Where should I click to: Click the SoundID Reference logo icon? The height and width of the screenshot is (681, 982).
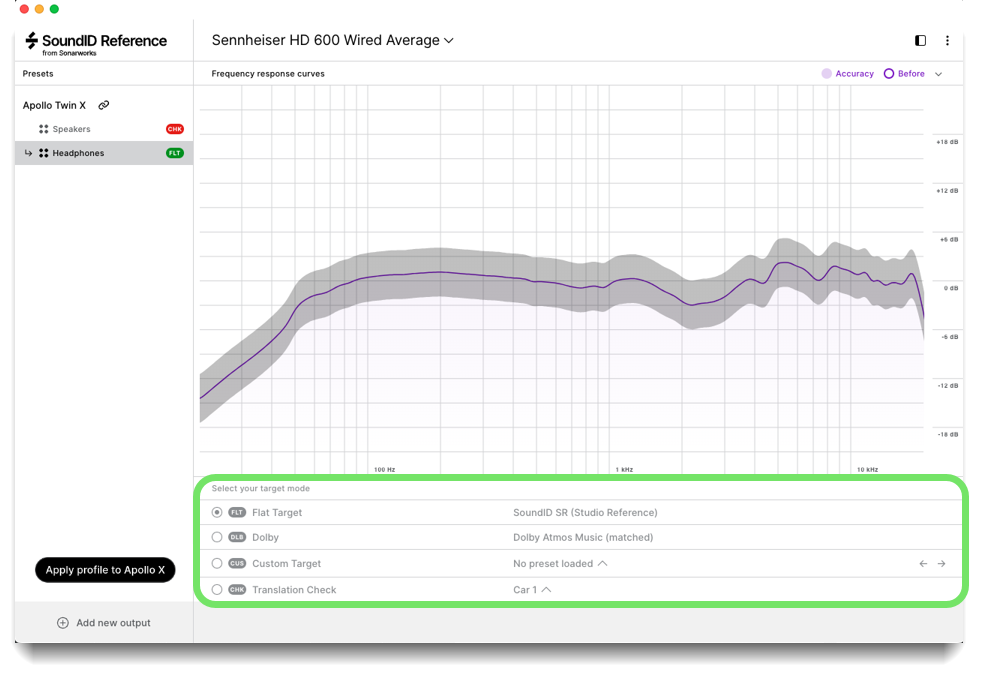[x=31, y=41]
